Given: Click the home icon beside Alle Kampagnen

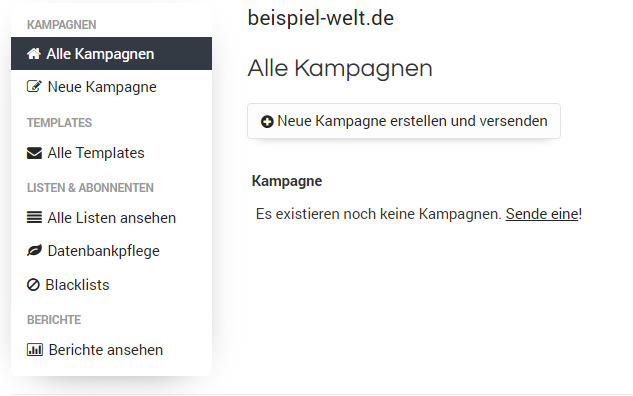Looking at the screenshot, I should [34, 54].
